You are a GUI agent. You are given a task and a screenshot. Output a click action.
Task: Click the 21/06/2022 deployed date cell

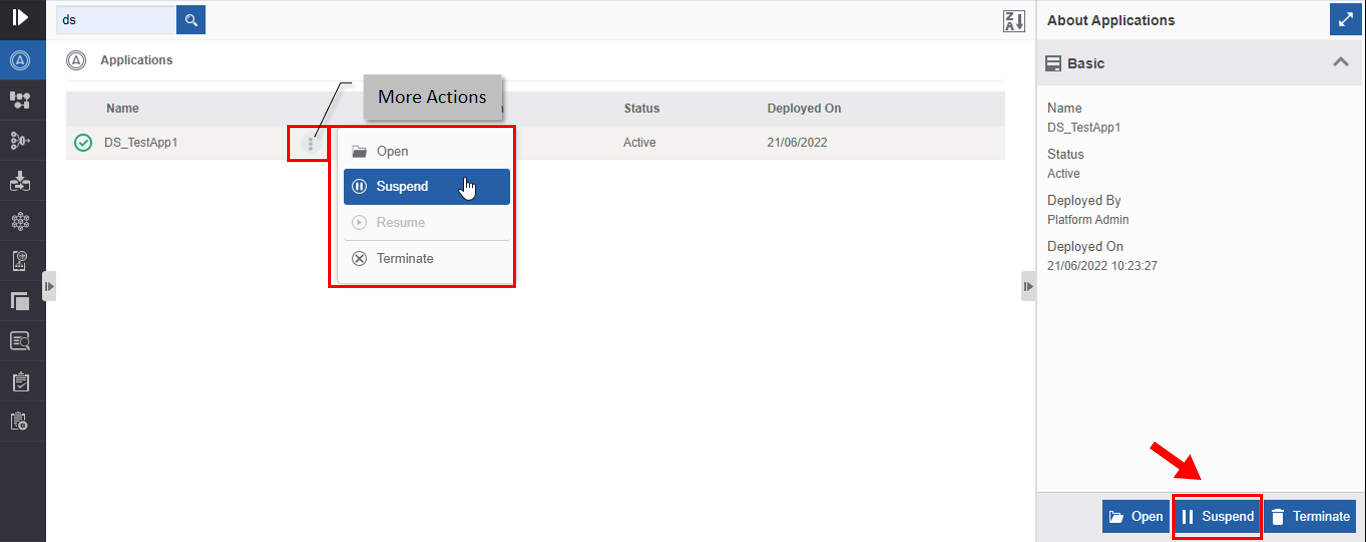click(797, 143)
